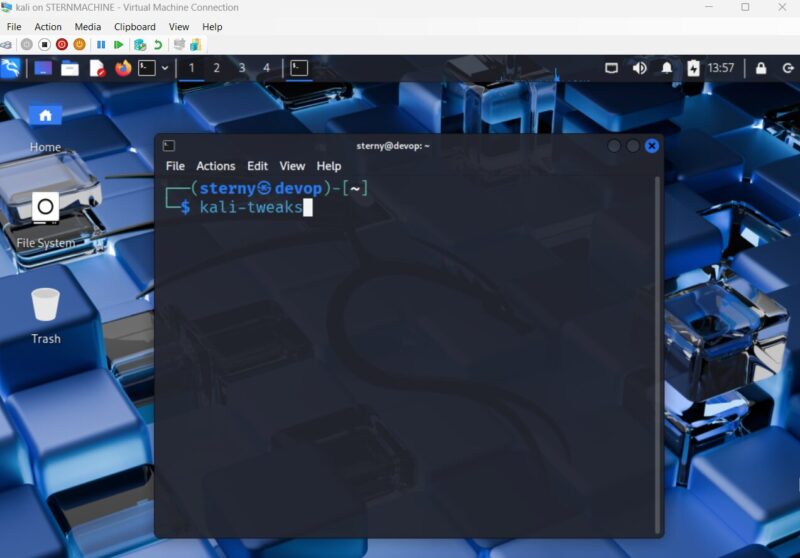Pause the virtual machine

click(x=101, y=45)
